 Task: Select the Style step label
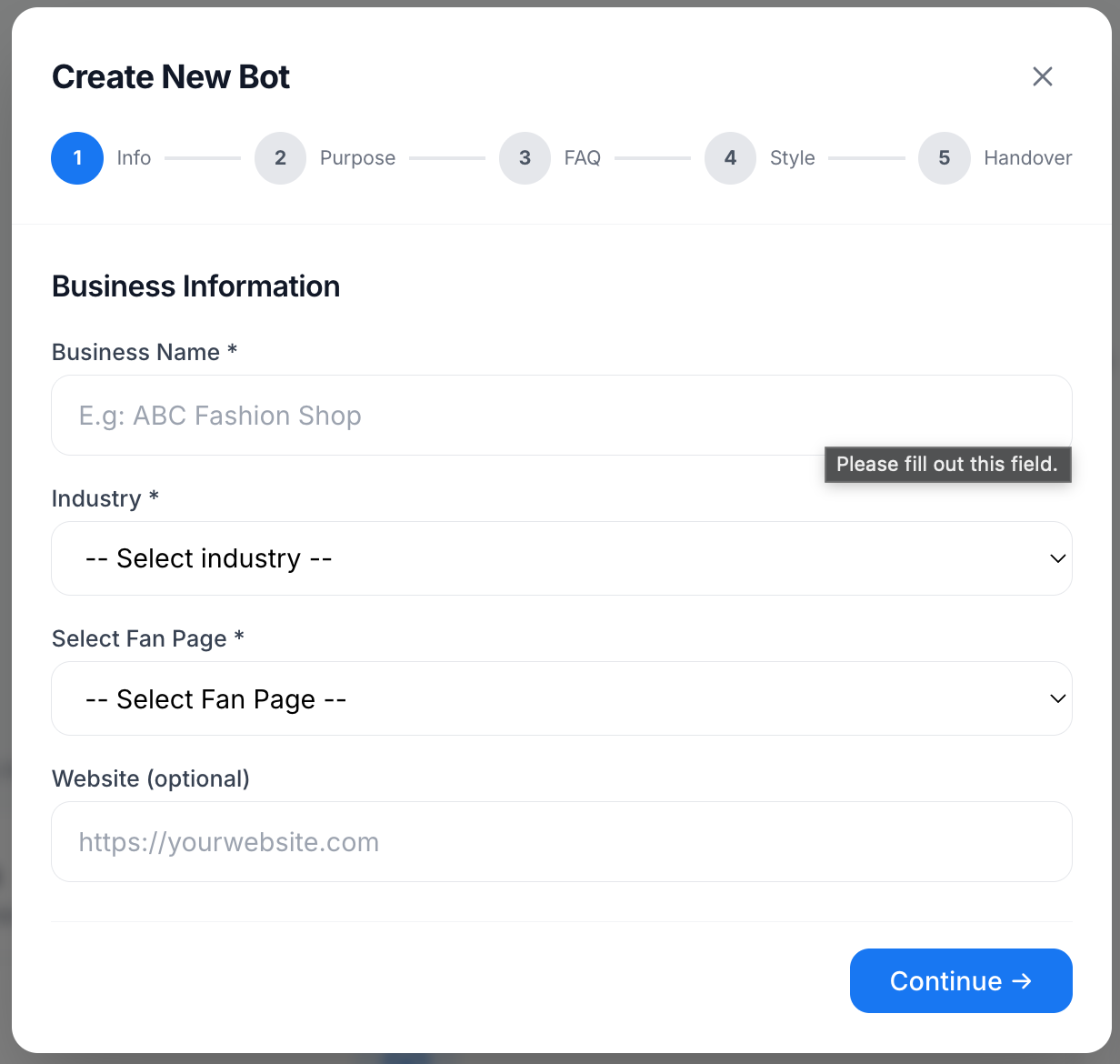coord(792,158)
